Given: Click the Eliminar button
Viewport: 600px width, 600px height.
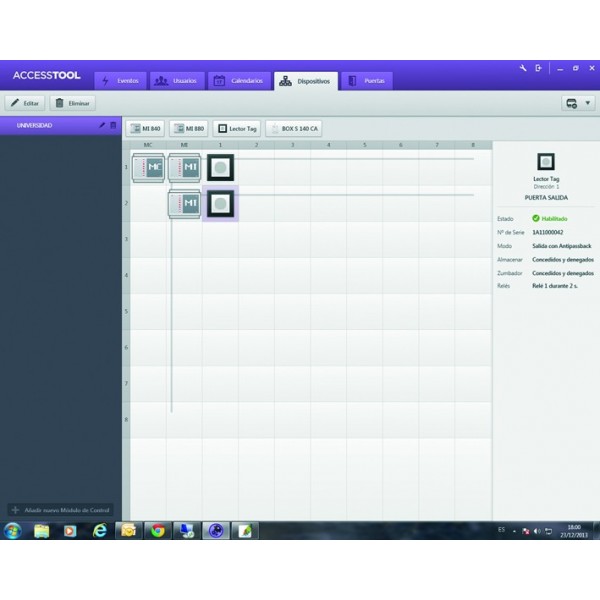Looking at the screenshot, I should (x=73, y=103).
